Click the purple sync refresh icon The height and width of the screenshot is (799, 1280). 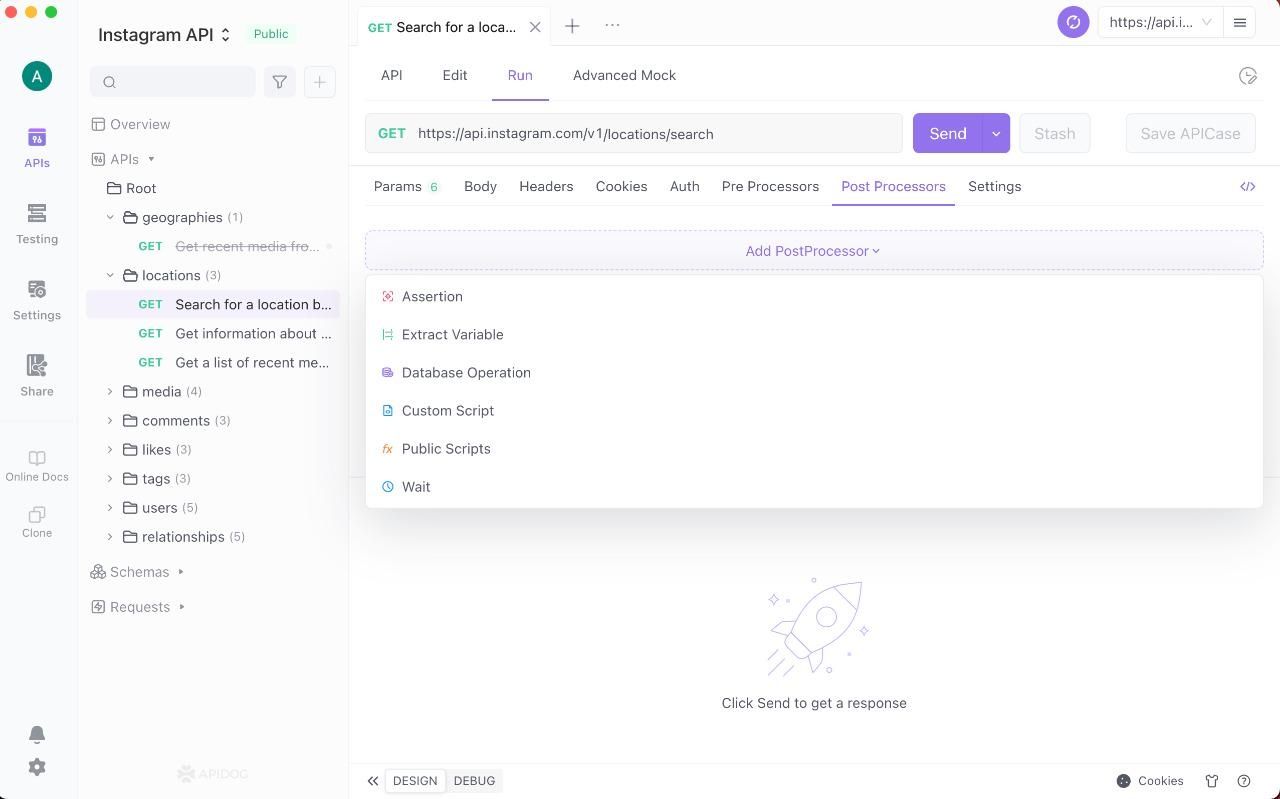1073,22
